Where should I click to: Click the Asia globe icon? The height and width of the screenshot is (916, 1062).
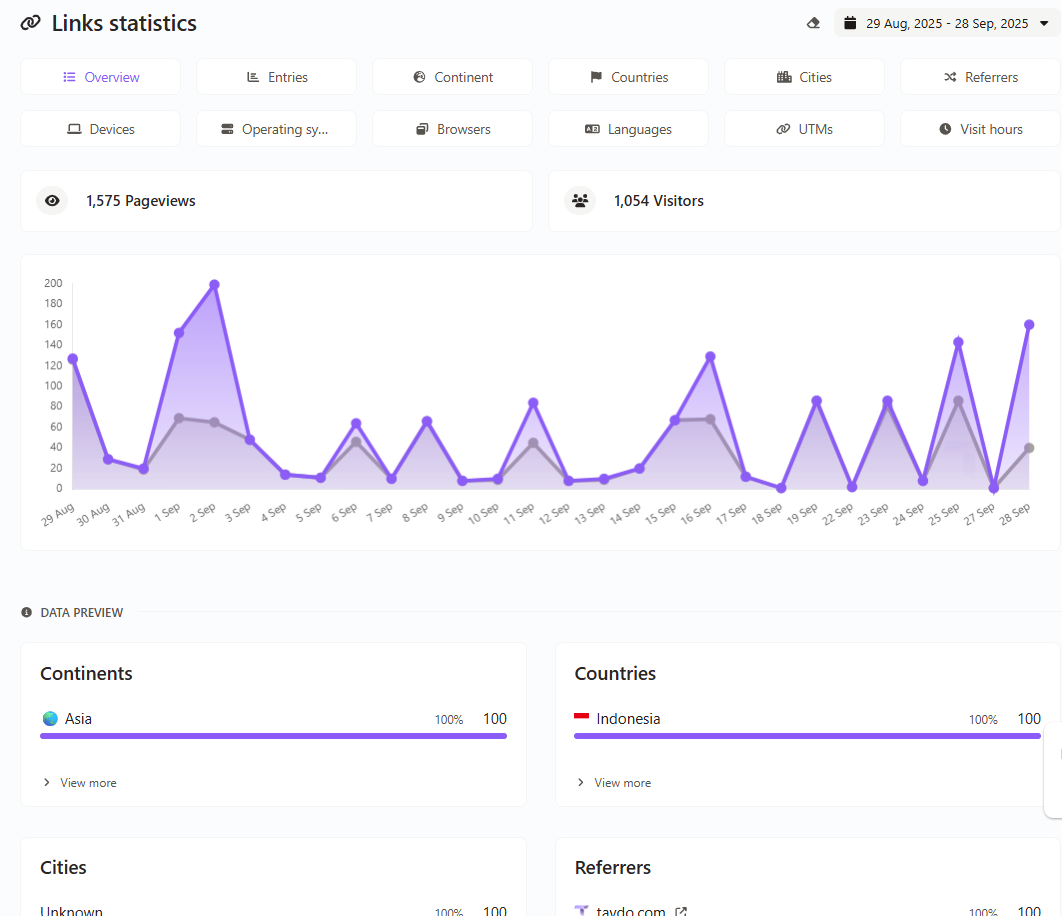50,718
